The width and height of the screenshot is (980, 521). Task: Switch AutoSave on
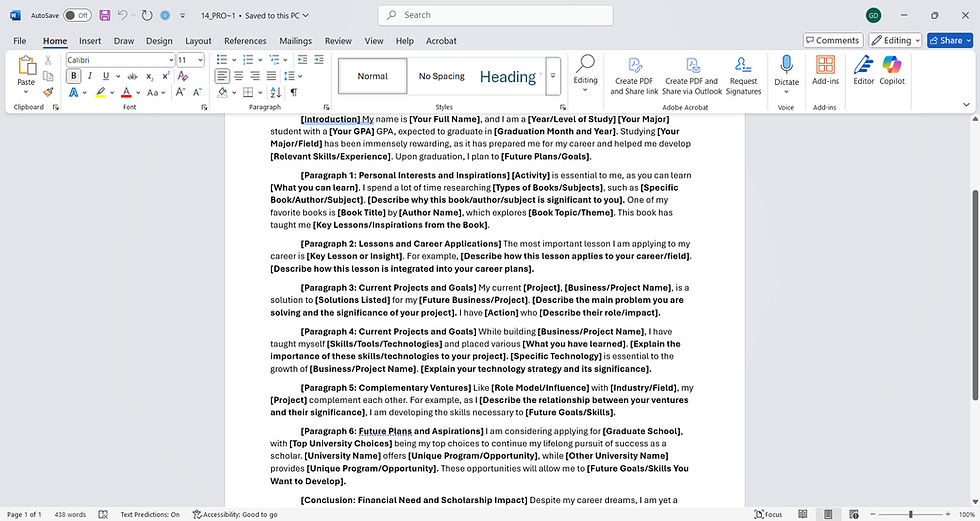click(78, 15)
